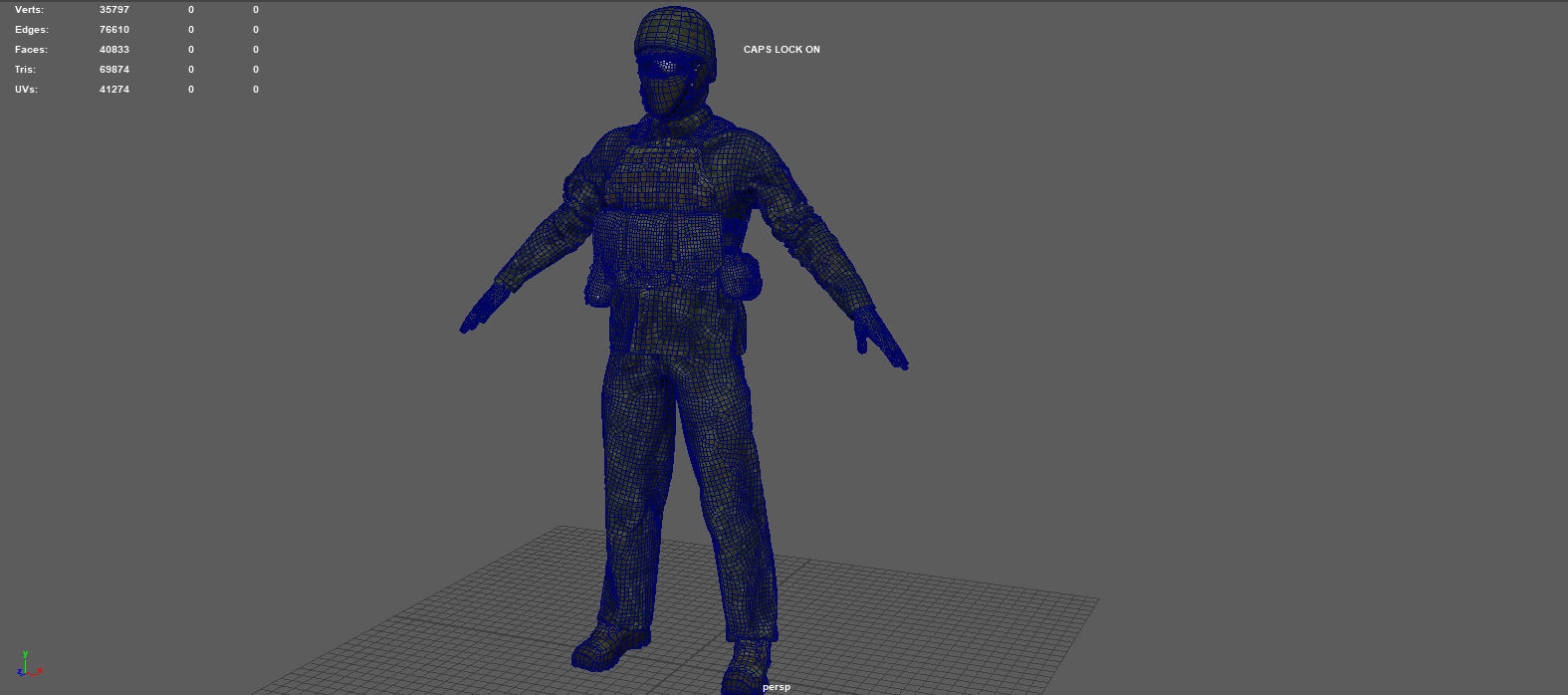1568x695 pixels.
Task: Select the soldier's helmet mesh
Action: coord(676,35)
